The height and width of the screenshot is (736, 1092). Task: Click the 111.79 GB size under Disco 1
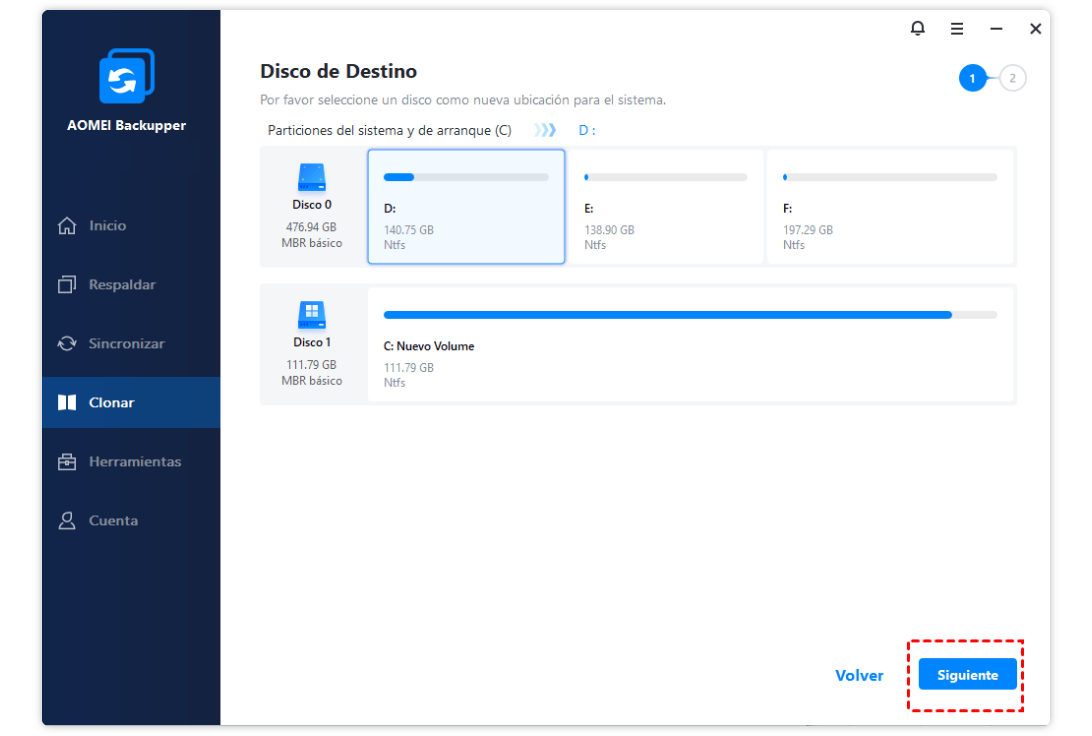pos(311,365)
